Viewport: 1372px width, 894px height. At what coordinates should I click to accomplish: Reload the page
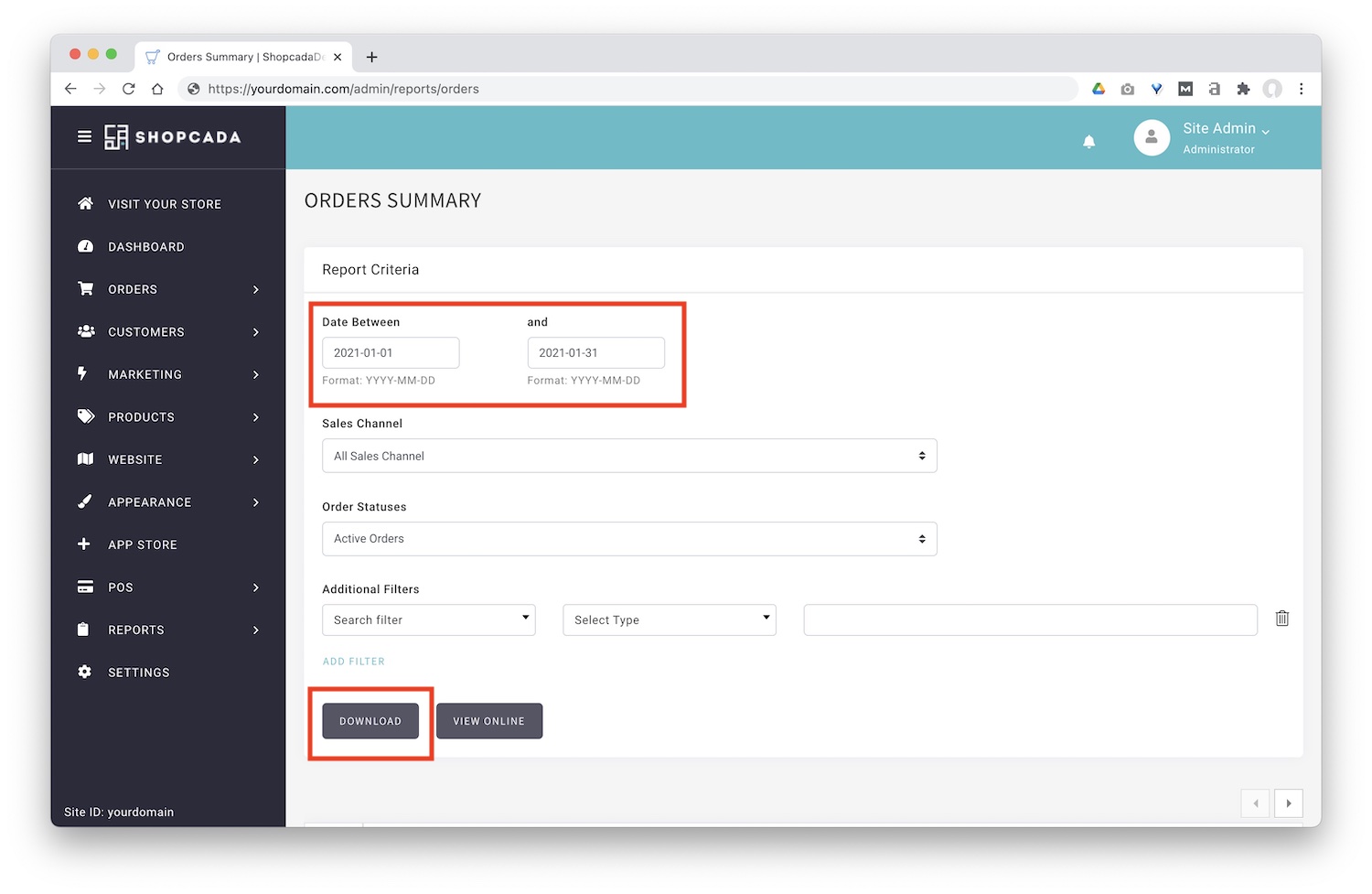[x=129, y=89]
